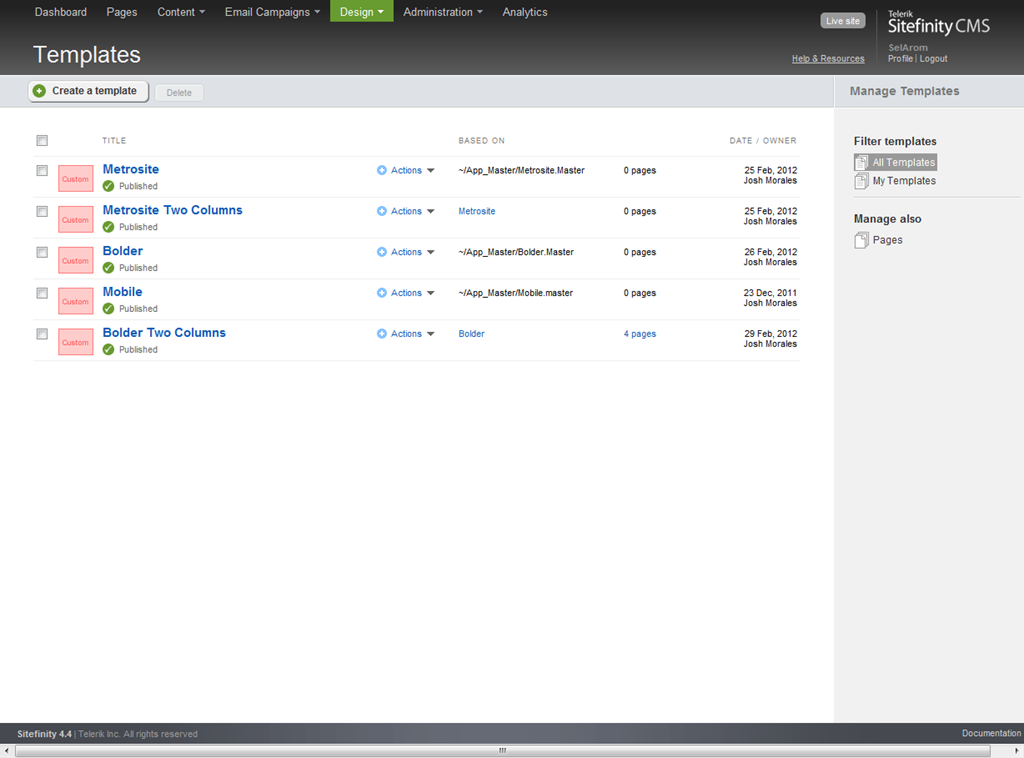
Task: Click the Live site button
Action: click(842, 21)
